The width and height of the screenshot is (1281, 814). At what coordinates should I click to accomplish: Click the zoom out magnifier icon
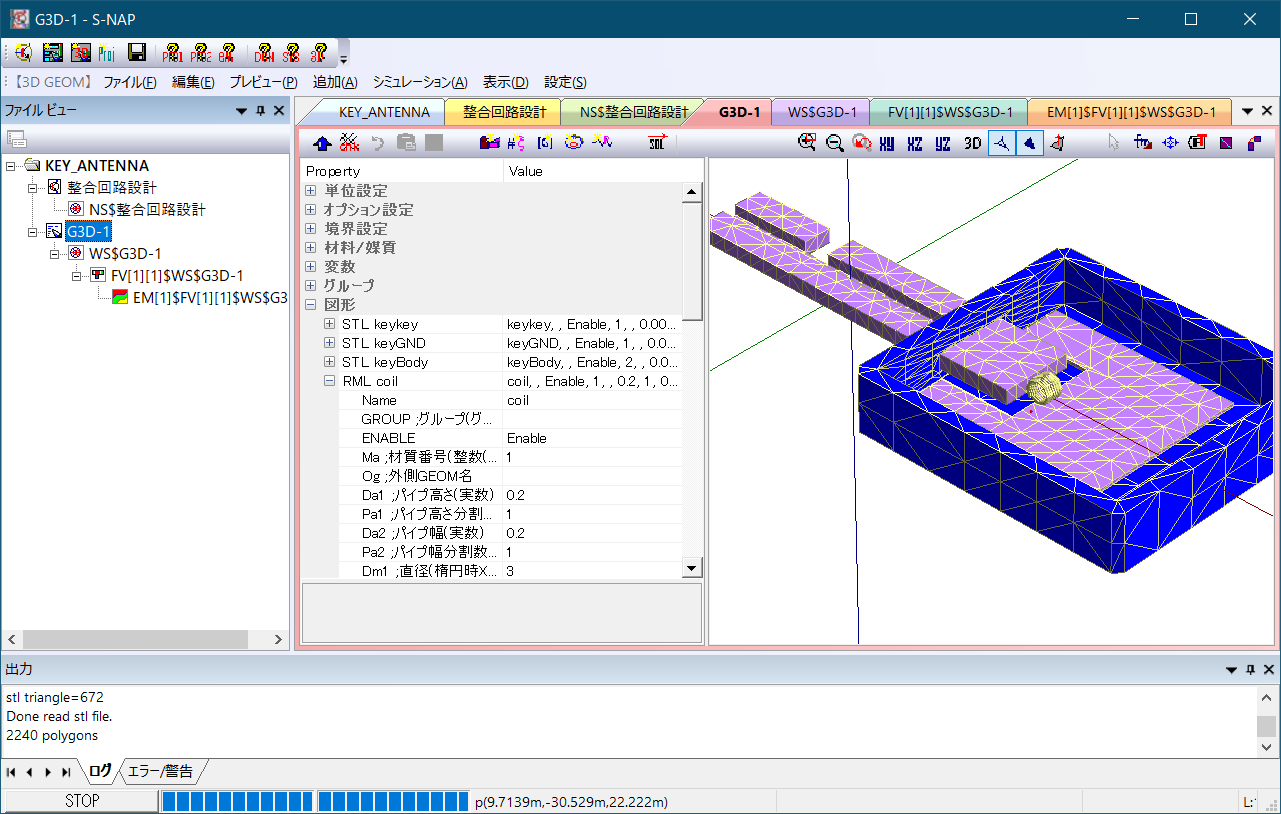(x=834, y=143)
